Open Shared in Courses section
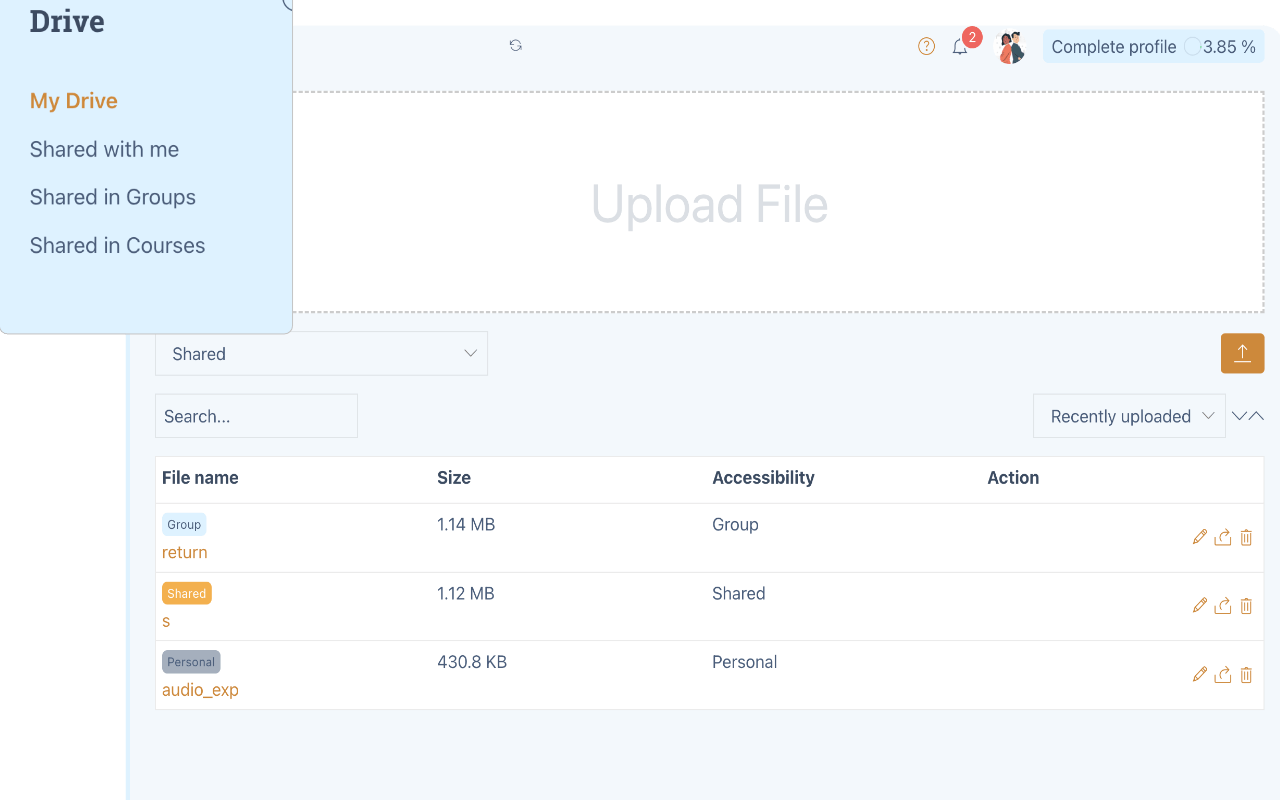Image resolution: width=1280 pixels, height=800 pixels. 117,245
